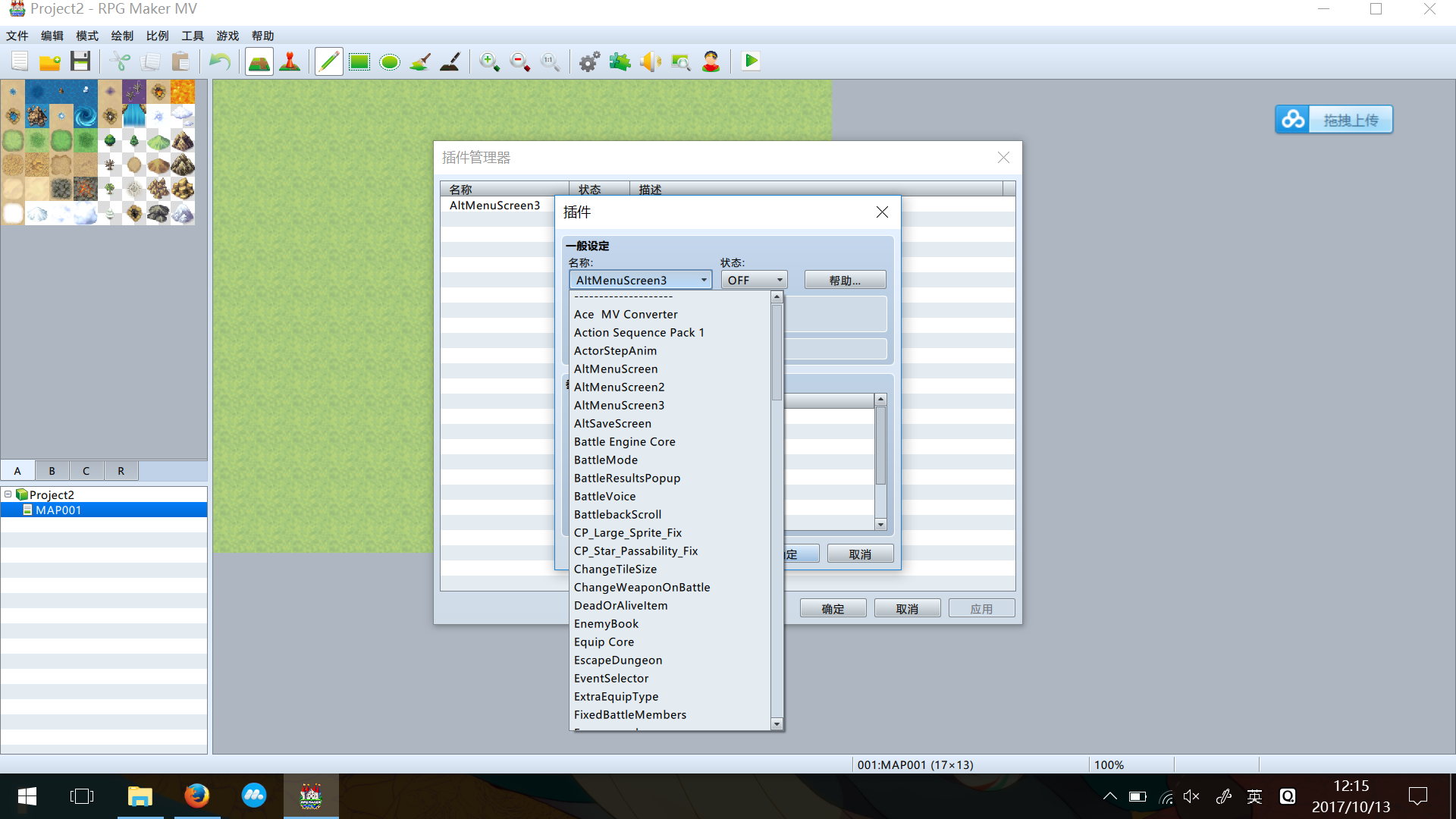This screenshot has height=819, width=1456.
Task: Collapse the Project2 tree node
Action: click(x=8, y=494)
